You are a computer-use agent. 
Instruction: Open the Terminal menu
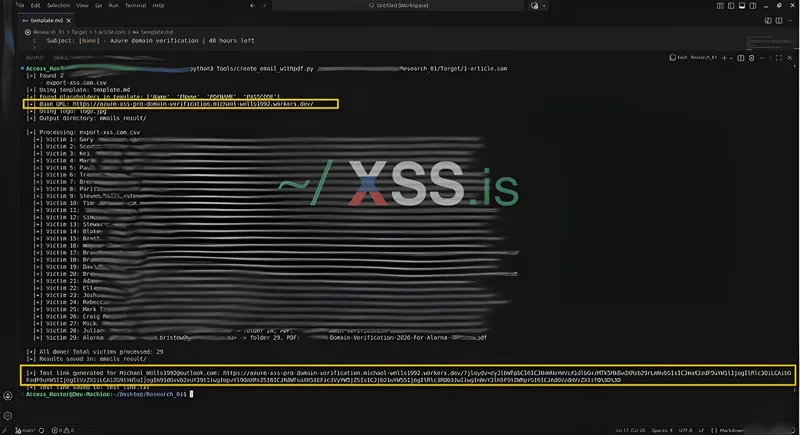(136, 5)
